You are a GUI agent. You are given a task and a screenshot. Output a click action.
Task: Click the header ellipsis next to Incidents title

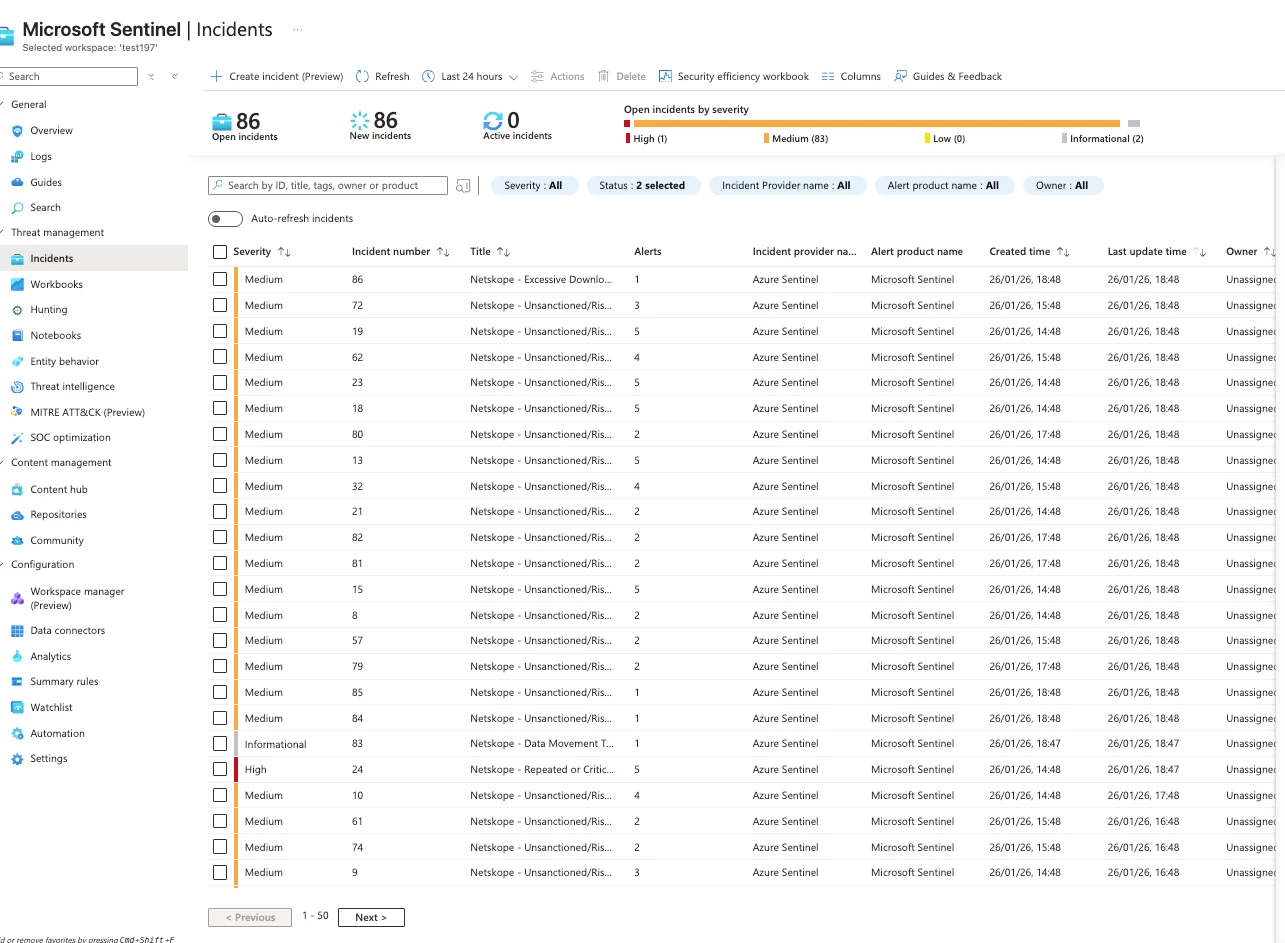pyautogui.click(x=297, y=30)
